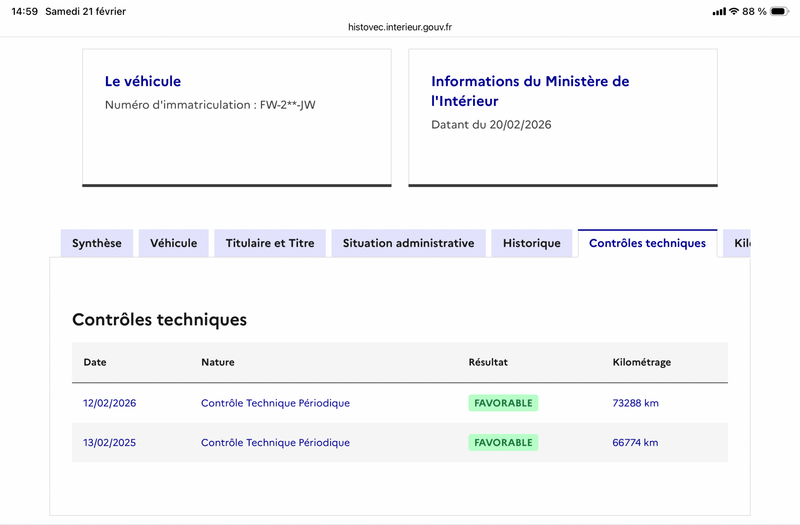Image resolution: width=800 pixels, height=525 pixels.
Task: Click the 13/02/2025 inspection date
Action: pos(109,442)
